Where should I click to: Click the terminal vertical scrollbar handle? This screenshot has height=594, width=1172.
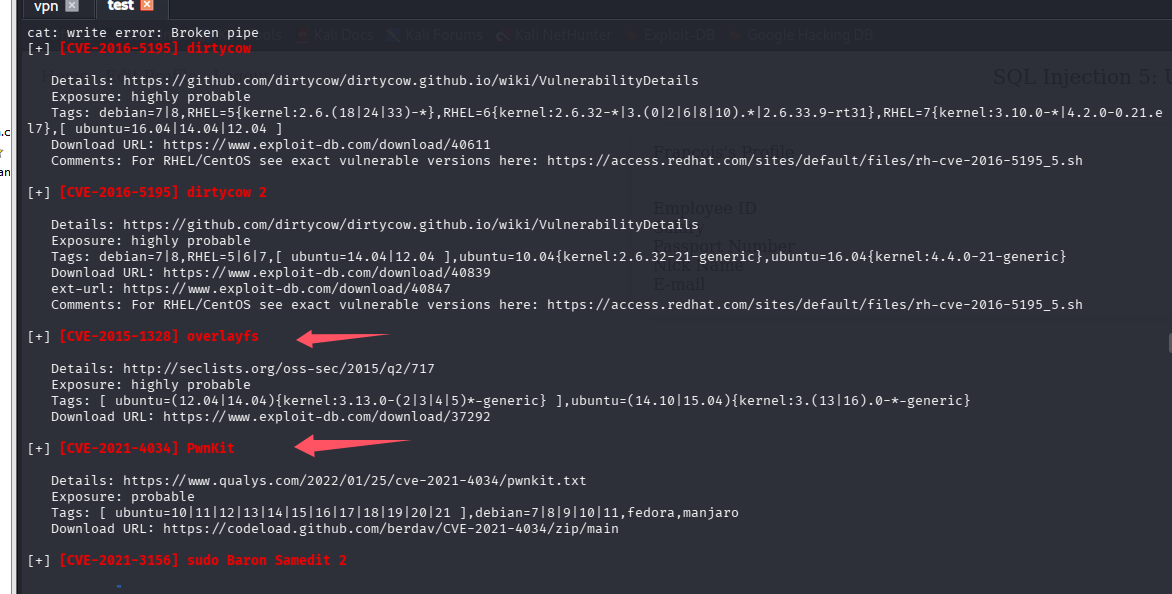click(1167, 342)
